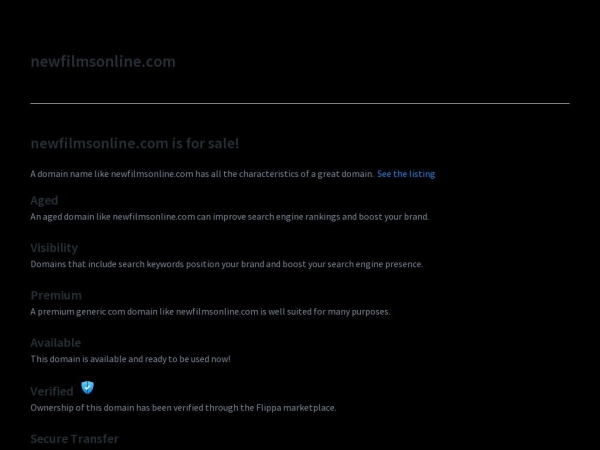Click the newfilmsonline.com page title
Image resolution: width=600 pixels, height=450 pixels.
103,62
